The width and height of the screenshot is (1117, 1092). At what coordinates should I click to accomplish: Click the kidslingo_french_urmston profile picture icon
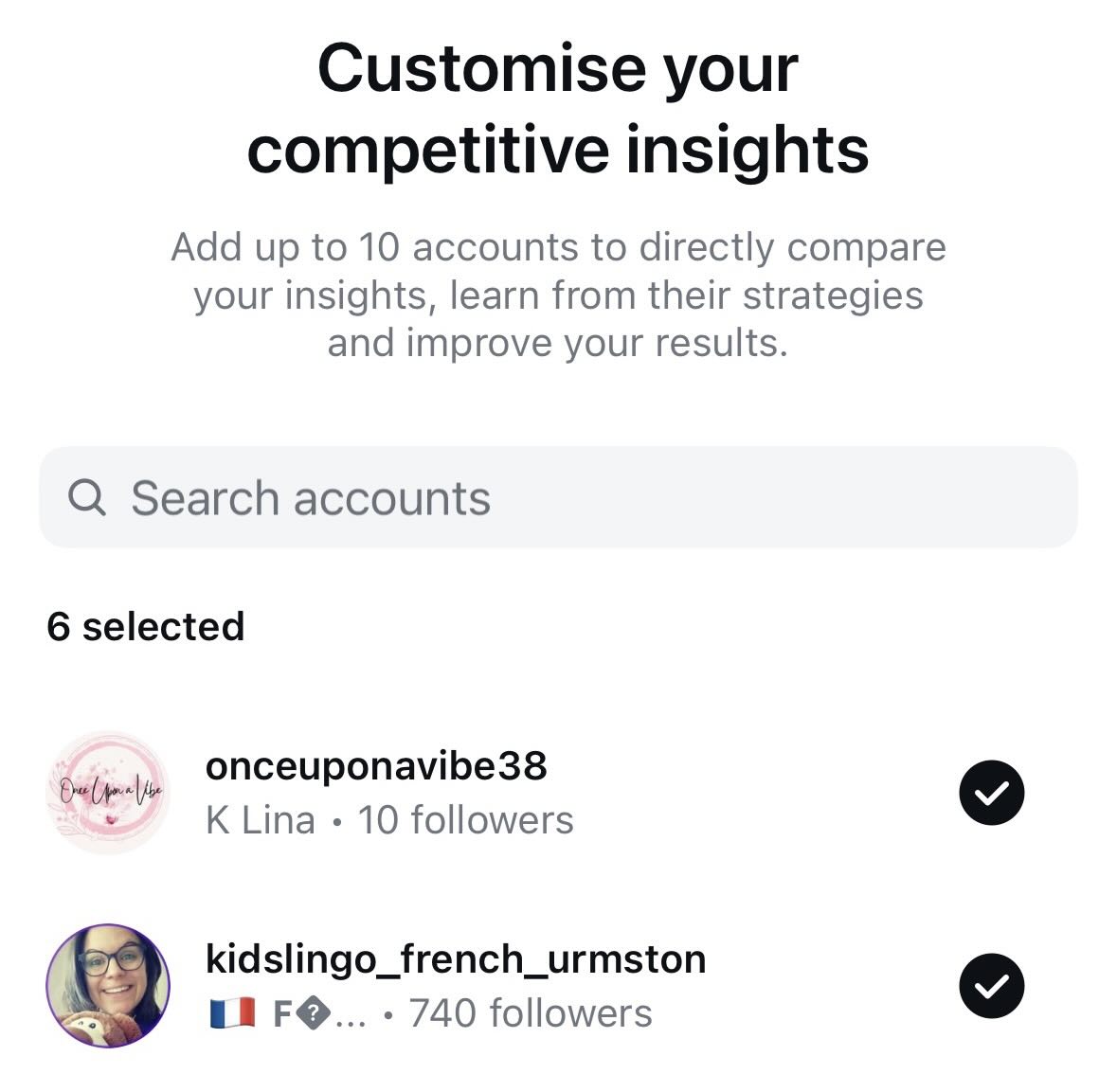(108, 985)
